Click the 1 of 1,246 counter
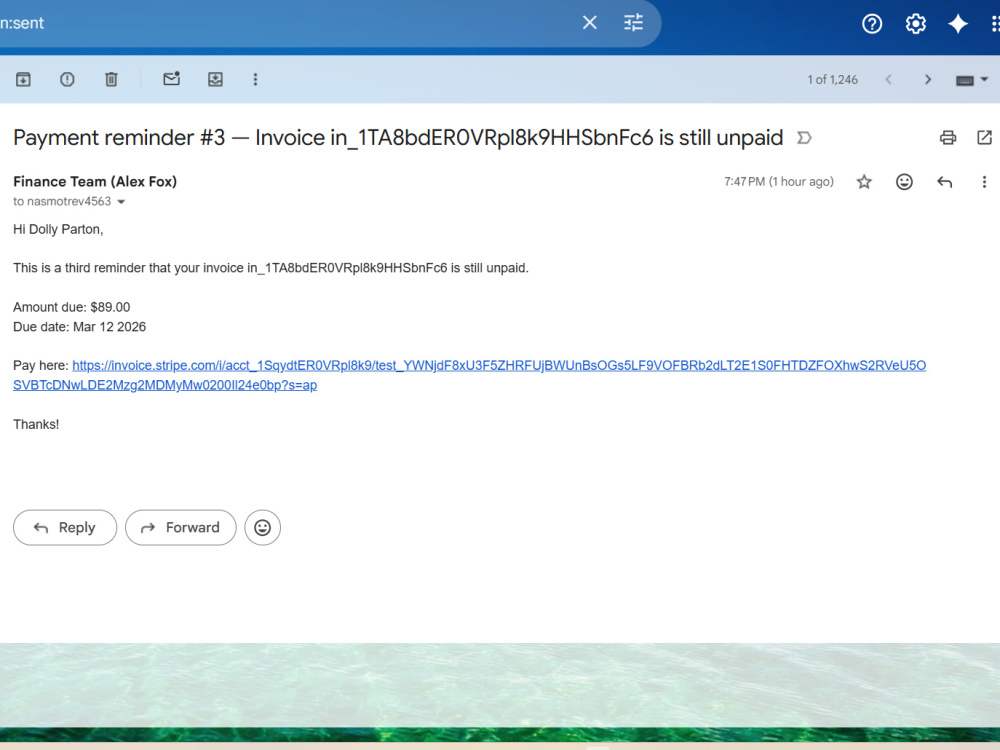The image size is (1000, 750). (832, 80)
